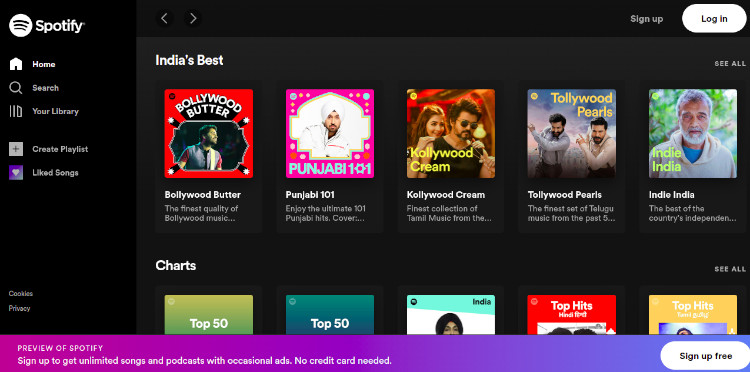Image resolution: width=750 pixels, height=372 pixels.
Task: See all of India's Best playlists
Action: [x=730, y=64]
